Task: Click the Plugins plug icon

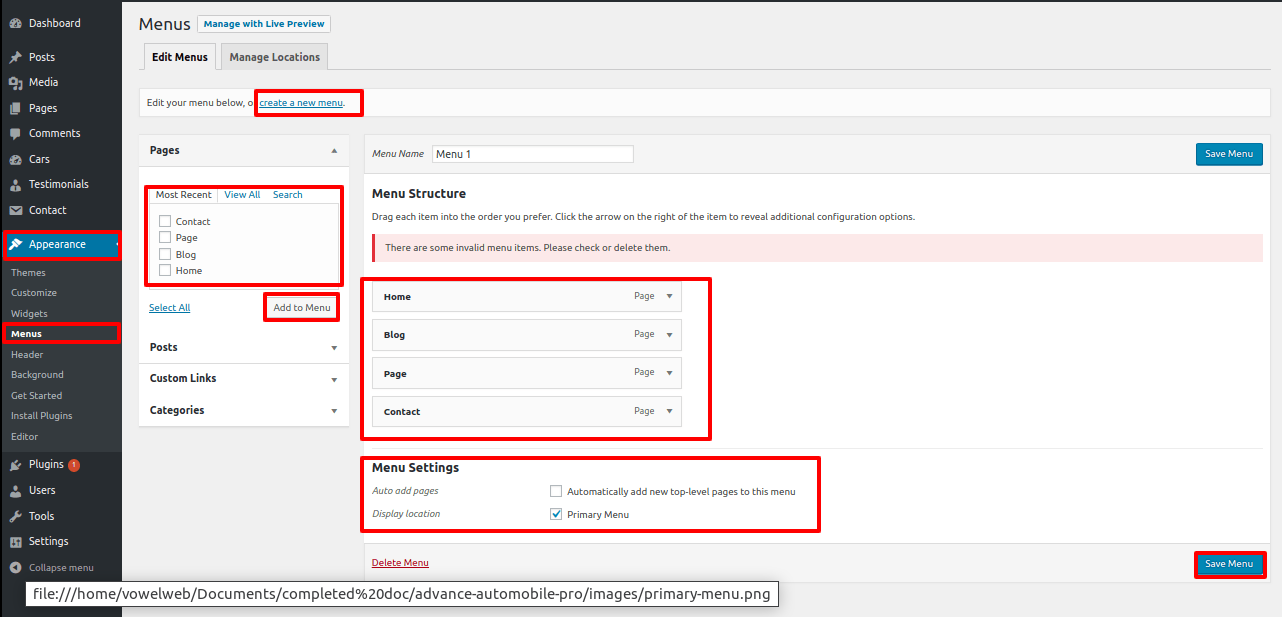Action: [x=16, y=465]
